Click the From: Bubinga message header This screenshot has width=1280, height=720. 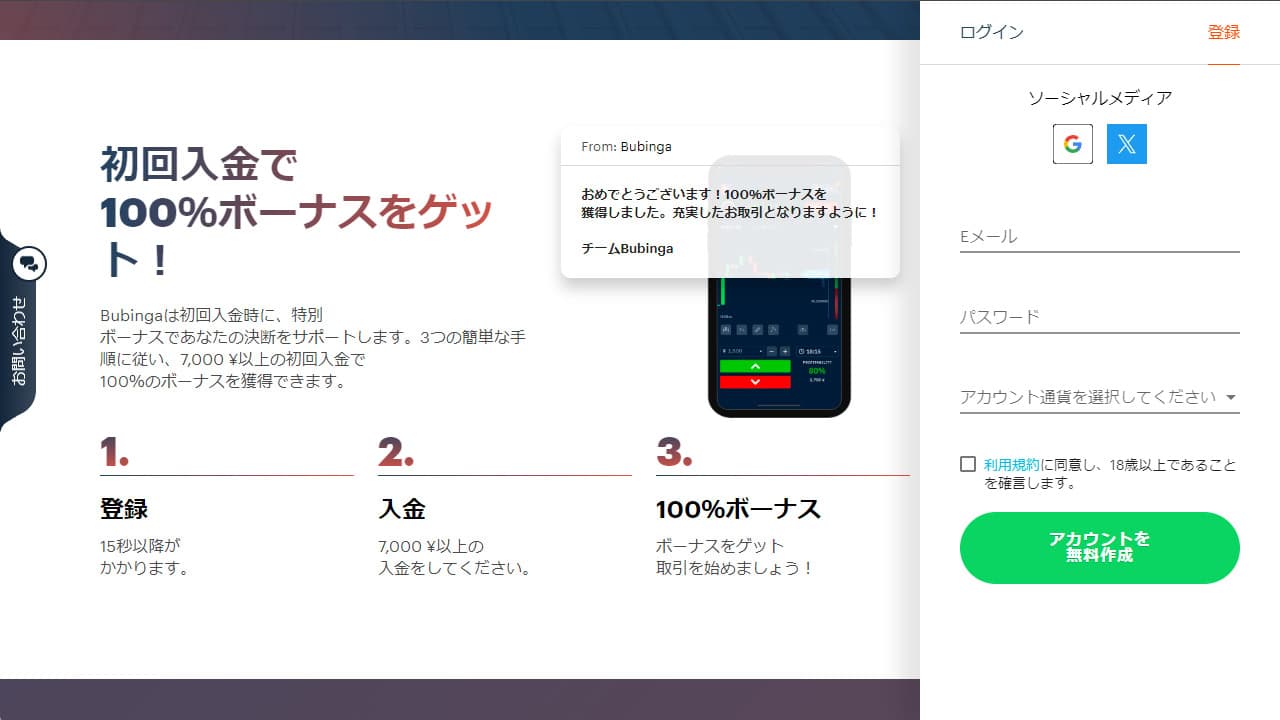pyautogui.click(x=627, y=146)
